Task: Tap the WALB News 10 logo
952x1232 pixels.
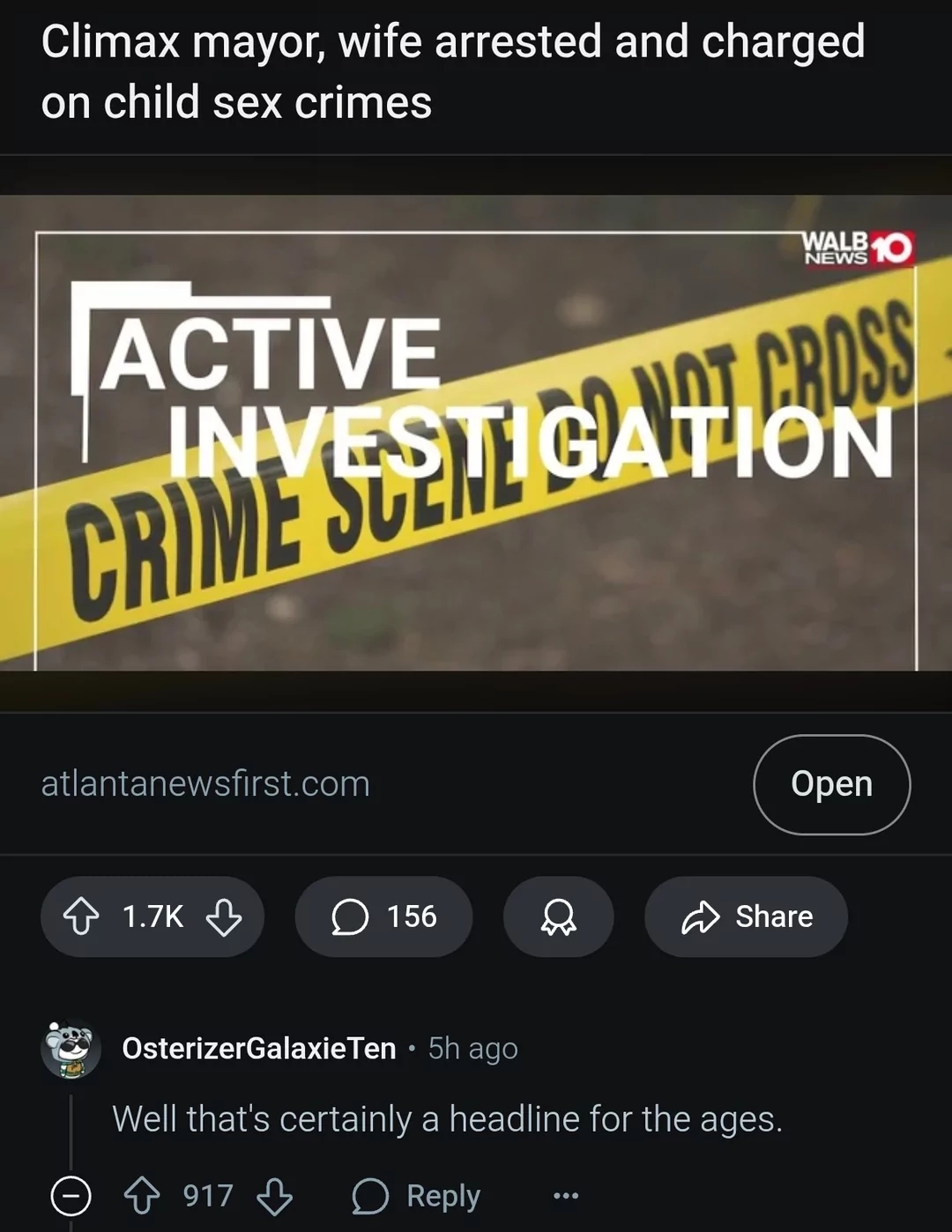Action: point(857,249)
